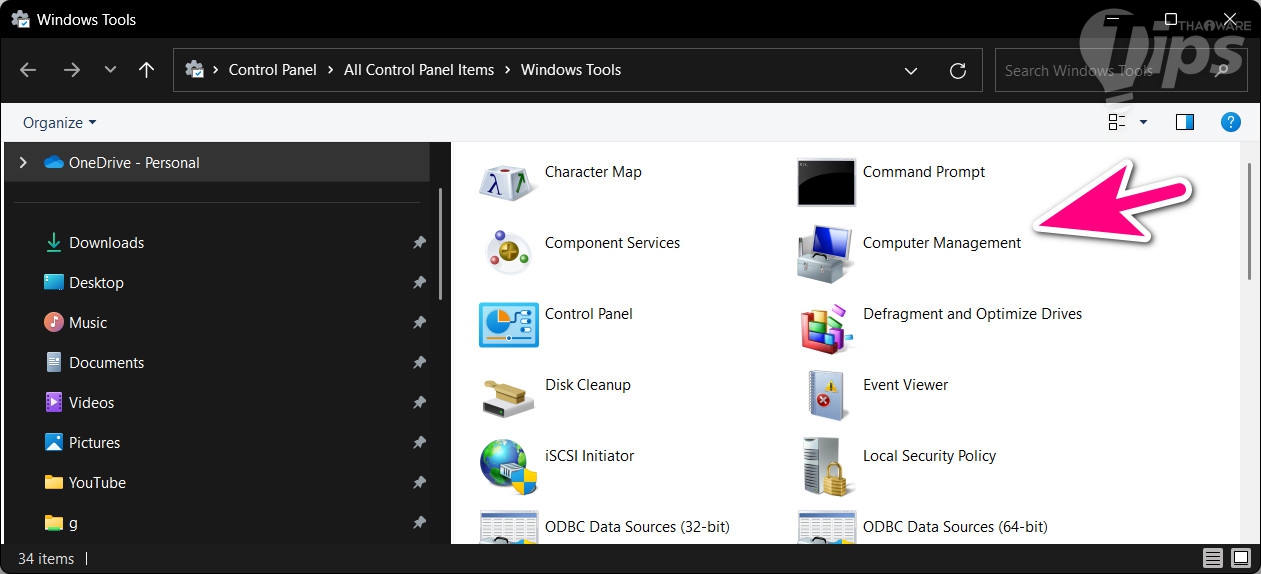Unpin Desktop using its pin icon

click(x=419, y=283)
